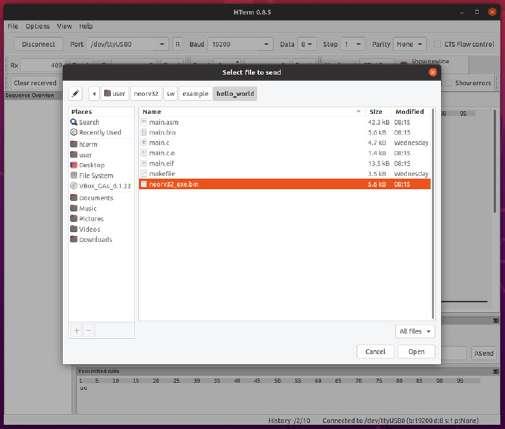Viewport: 505px width, 429px height.
Task: Go to the neorv32 breadcrumb folder
Action: click(x=146, y=94)
